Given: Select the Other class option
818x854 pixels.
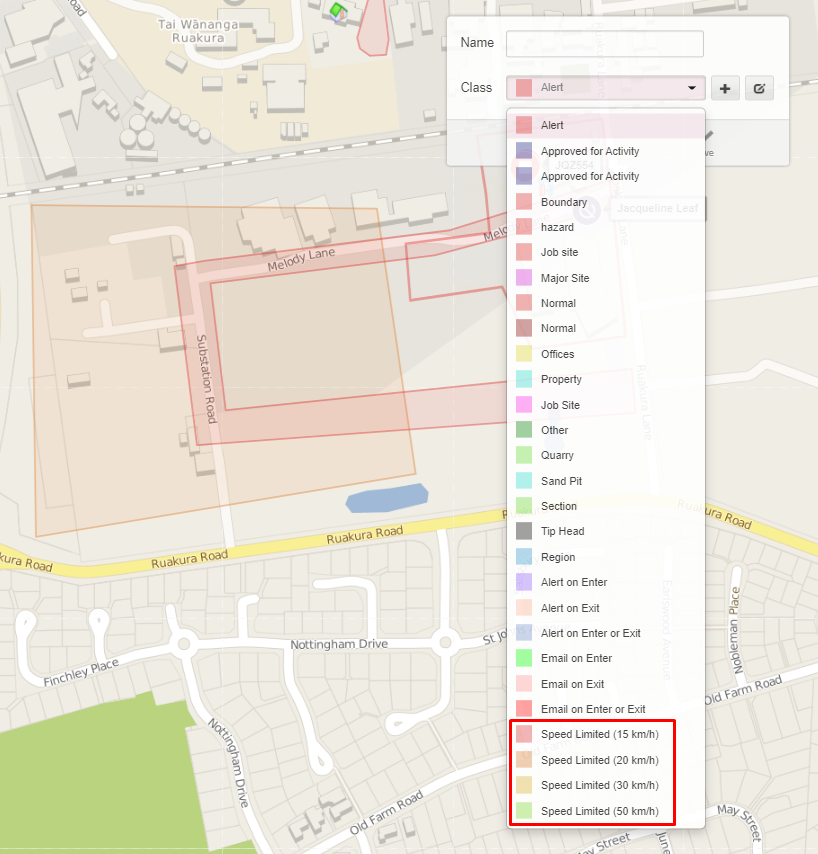Looking at the screenshot, I should (606, 430).
